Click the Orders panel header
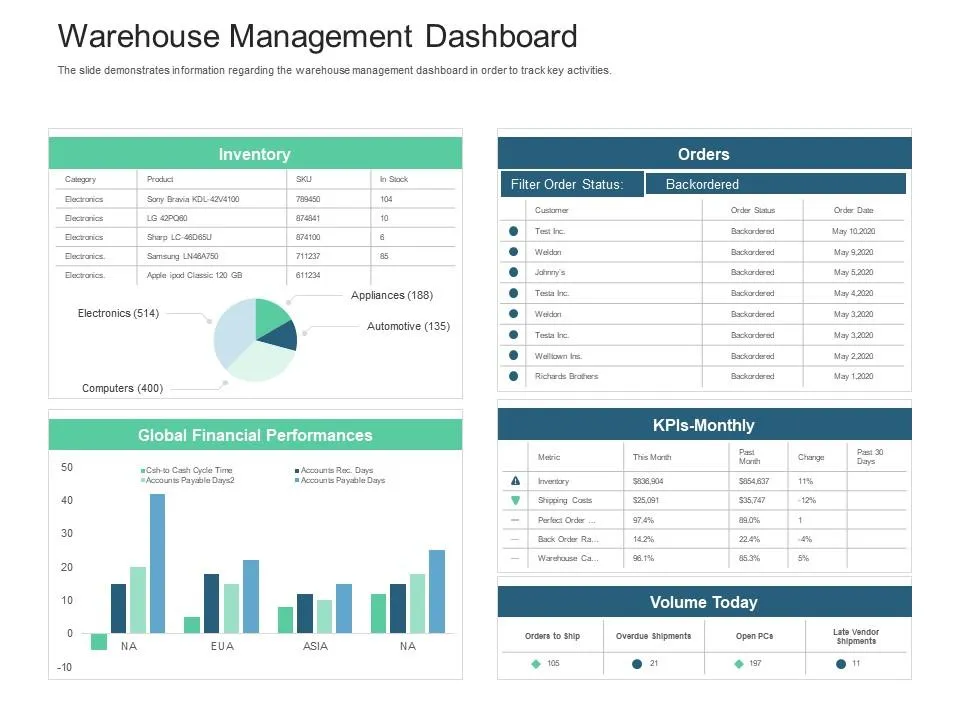The width and height of the screenshot is (960, 720). 704,153
